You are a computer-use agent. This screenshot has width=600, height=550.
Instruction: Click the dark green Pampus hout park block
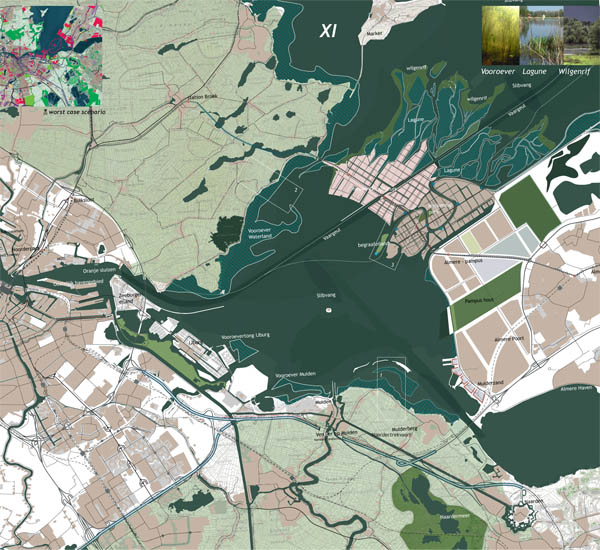coord(486,296)
